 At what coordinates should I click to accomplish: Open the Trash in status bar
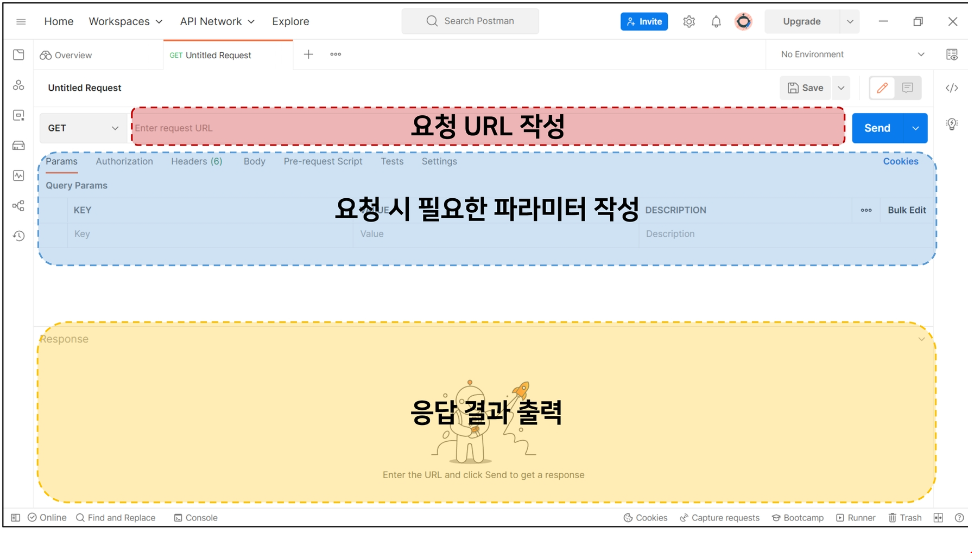pyautogui.click(x=904, y=518)
